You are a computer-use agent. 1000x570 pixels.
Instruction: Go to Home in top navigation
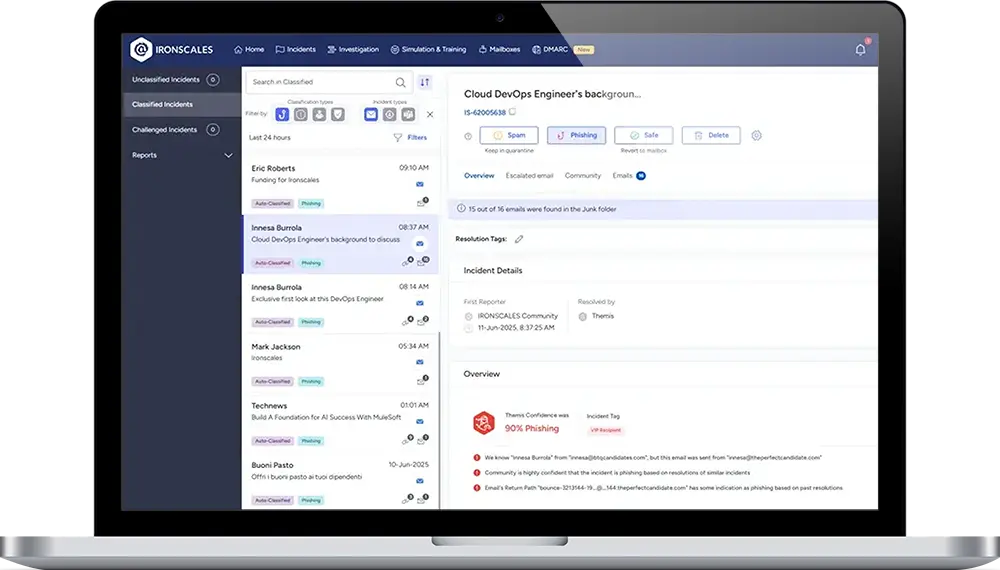click(x=249, y=50)
